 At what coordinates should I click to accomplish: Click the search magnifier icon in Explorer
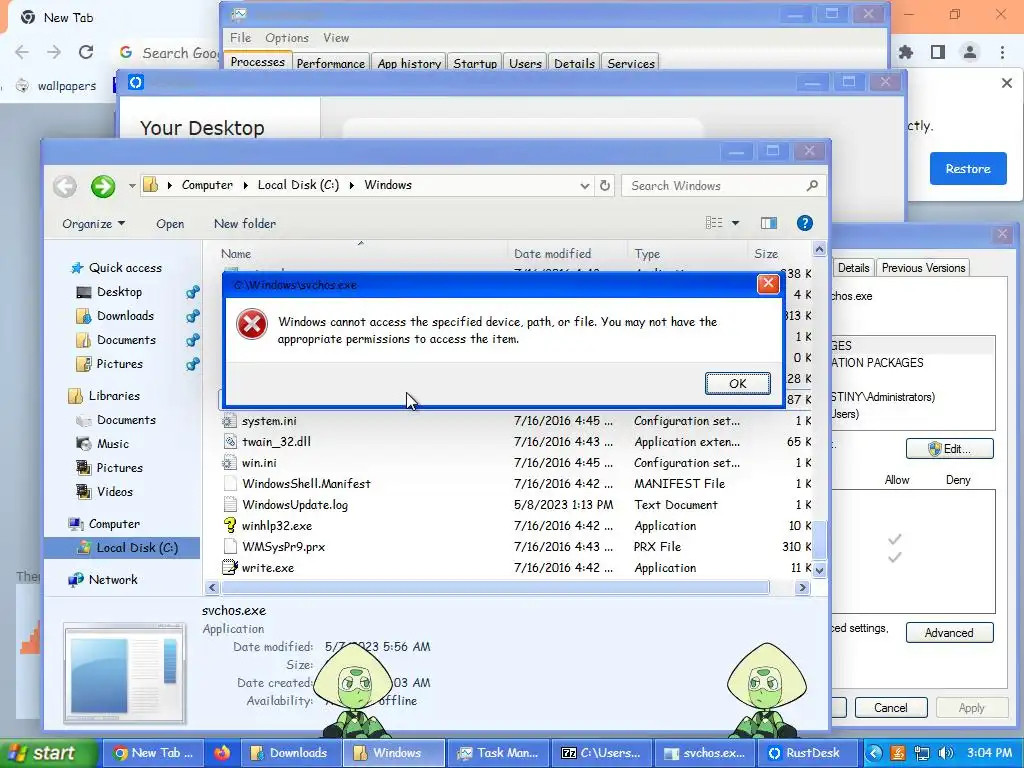812,185
